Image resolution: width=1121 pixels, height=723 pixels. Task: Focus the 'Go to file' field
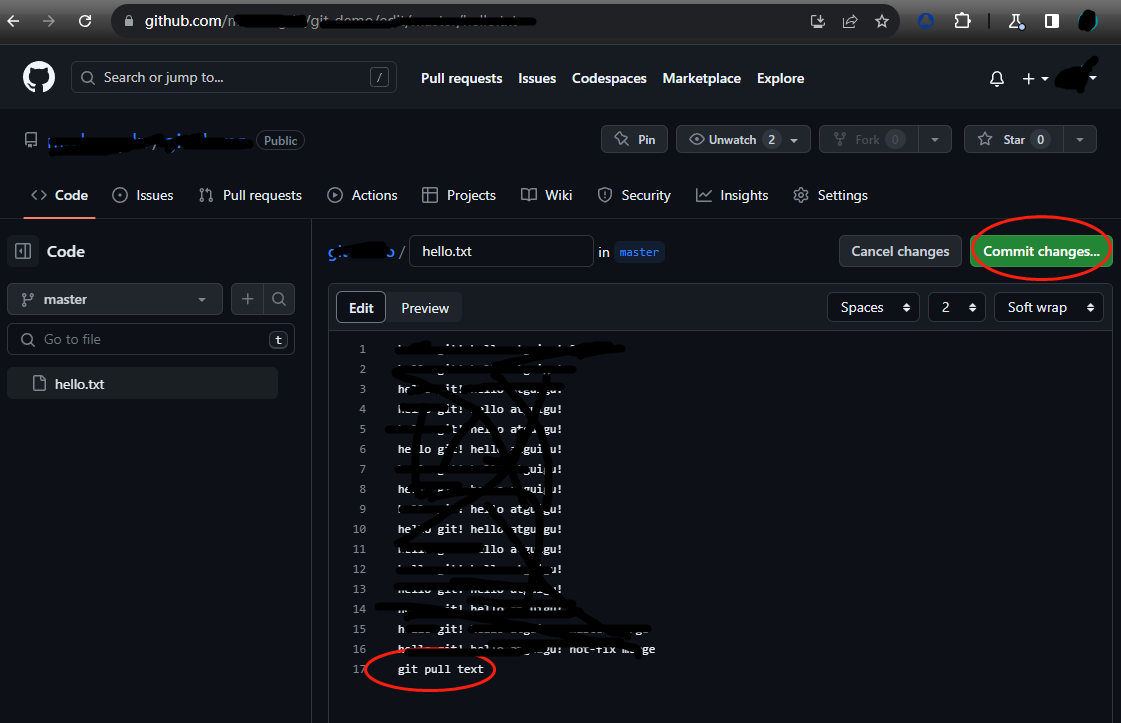pyautogui.click(x=150, y=339)
